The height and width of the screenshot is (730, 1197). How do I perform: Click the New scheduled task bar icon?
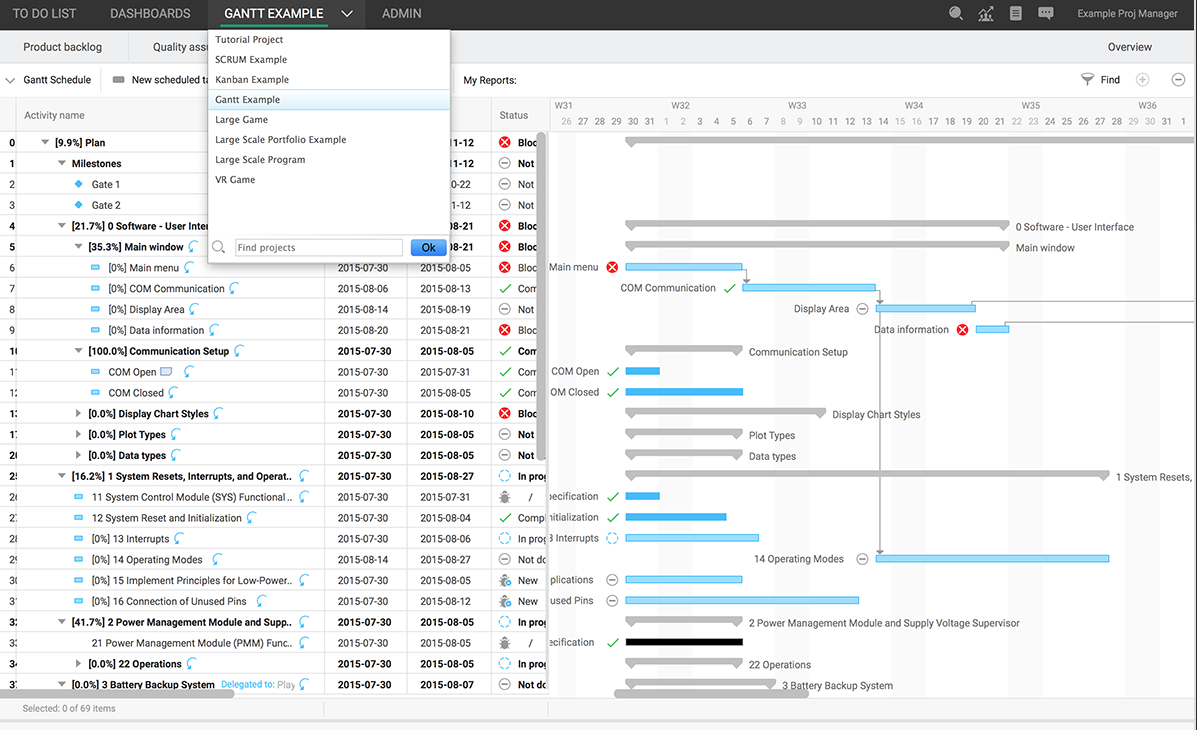point(118,79)
